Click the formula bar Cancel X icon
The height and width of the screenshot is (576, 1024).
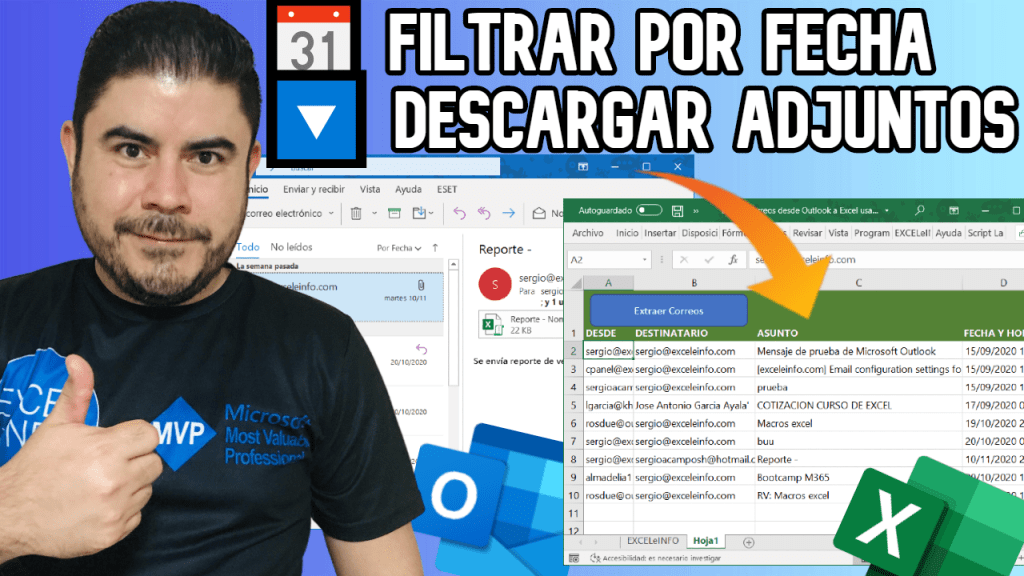pyautogui.click(x=684, y=260)
